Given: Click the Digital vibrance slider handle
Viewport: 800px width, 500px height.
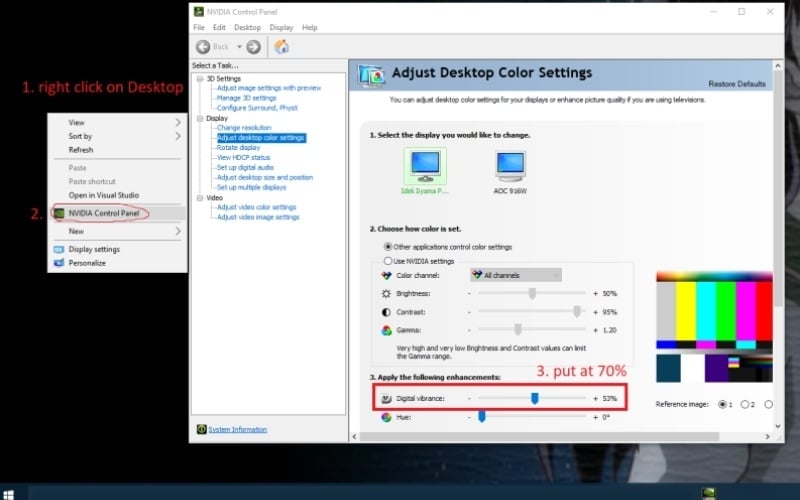Looking at the screenshot, I should tap(535, 398).
